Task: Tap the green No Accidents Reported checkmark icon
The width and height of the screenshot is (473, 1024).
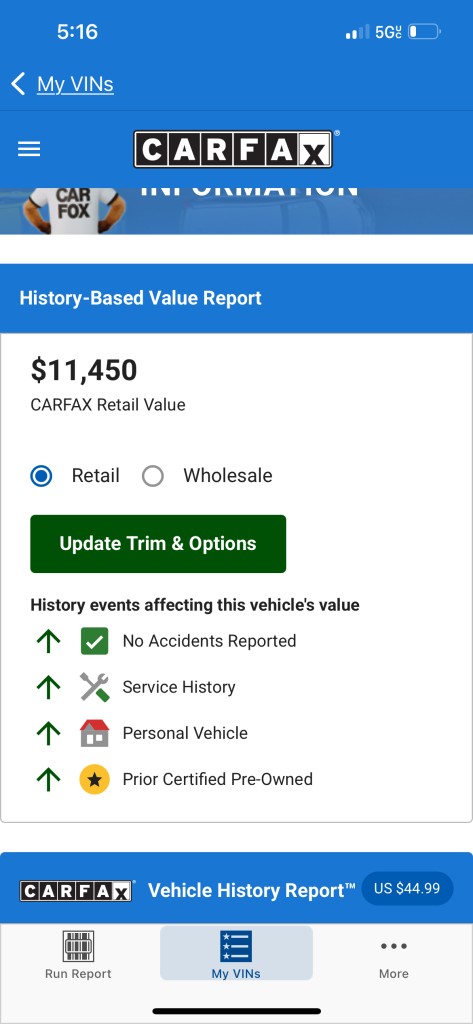Action: point(95,641)
